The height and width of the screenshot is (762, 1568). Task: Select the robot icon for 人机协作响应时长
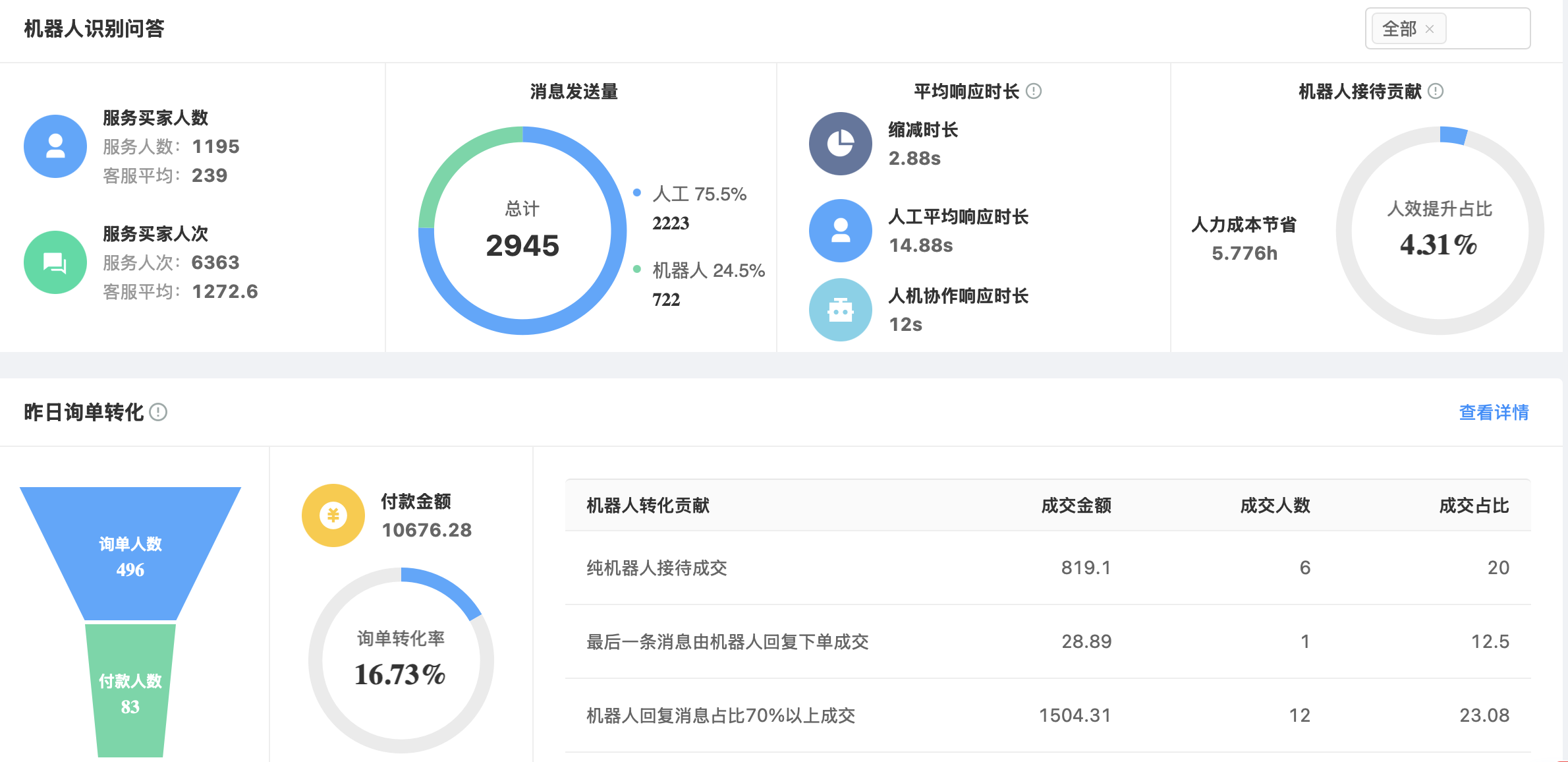(x=840, y=310)
